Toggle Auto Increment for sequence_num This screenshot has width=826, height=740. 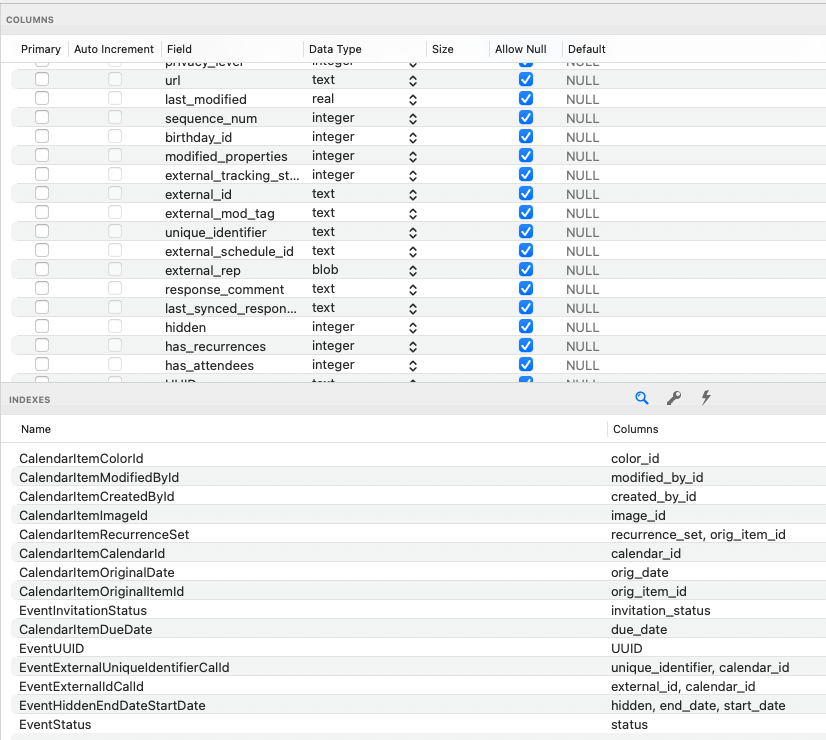[x=113, y=117]
